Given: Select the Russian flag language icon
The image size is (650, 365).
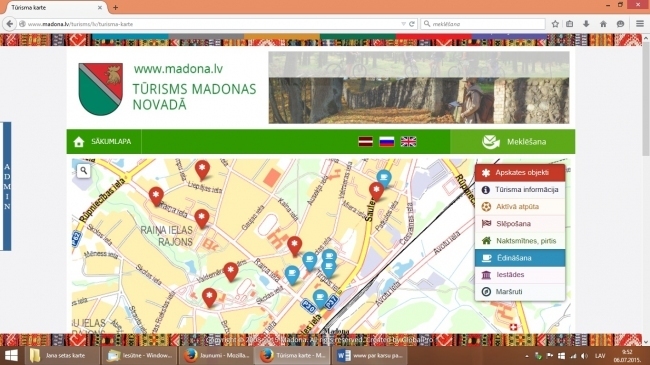Looking at the screenshot, I should [387, 141].
